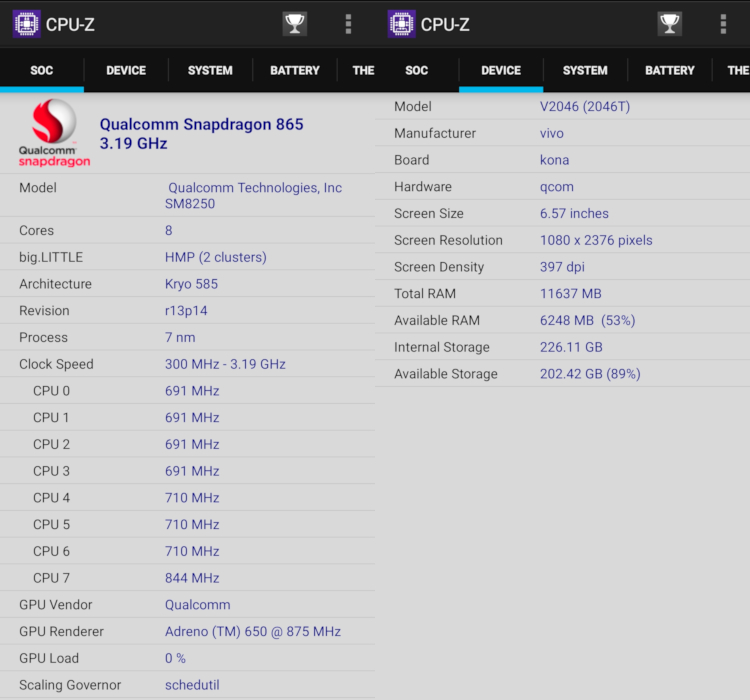Tap 'Adreno (TM) 650 @ 875 MHz'
The image size is (750, 700).
[x=253, y=632]
